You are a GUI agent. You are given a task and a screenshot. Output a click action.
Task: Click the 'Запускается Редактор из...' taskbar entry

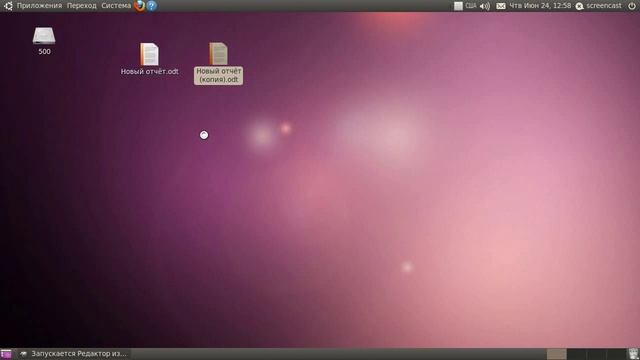(74, 354)
